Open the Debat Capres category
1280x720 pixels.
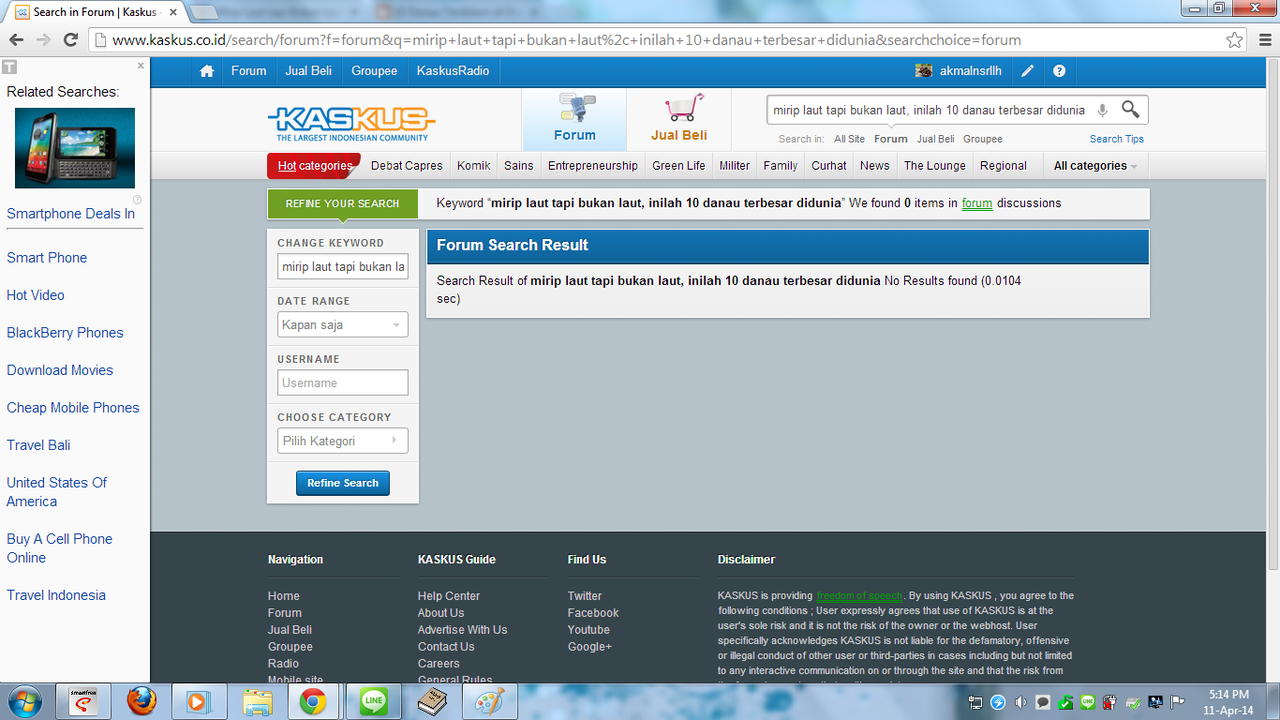[407, 166]
